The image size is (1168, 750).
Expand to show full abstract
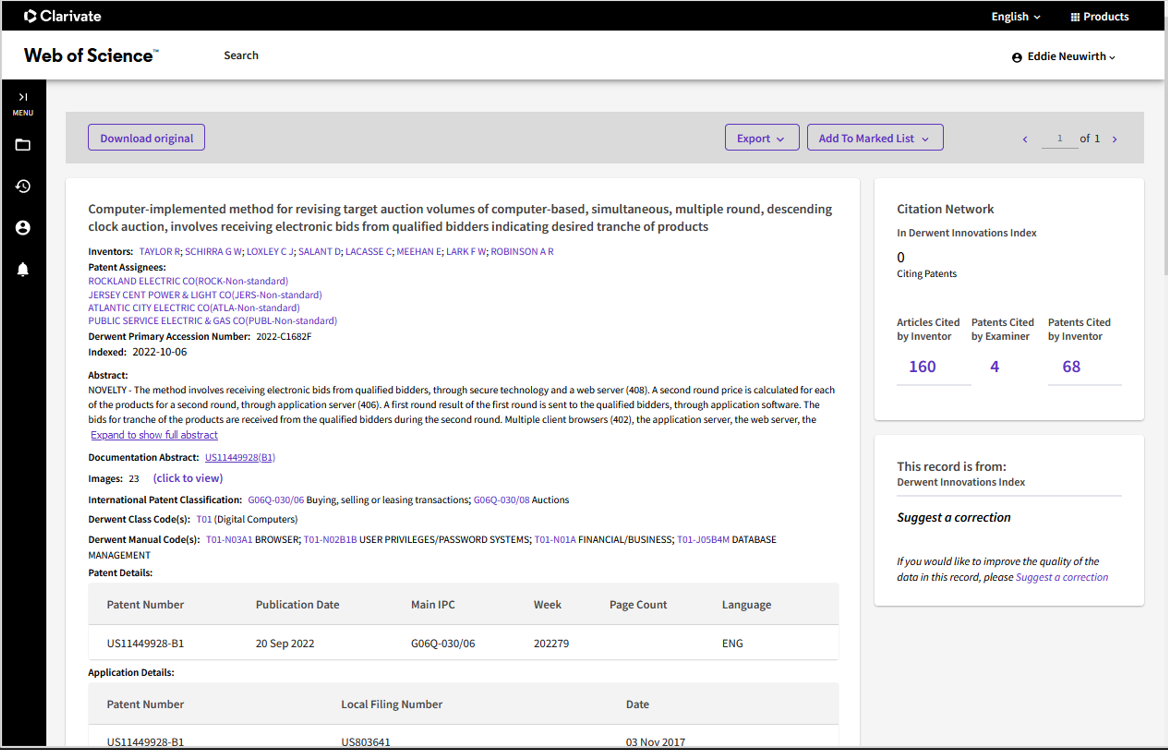coord(154,435)
